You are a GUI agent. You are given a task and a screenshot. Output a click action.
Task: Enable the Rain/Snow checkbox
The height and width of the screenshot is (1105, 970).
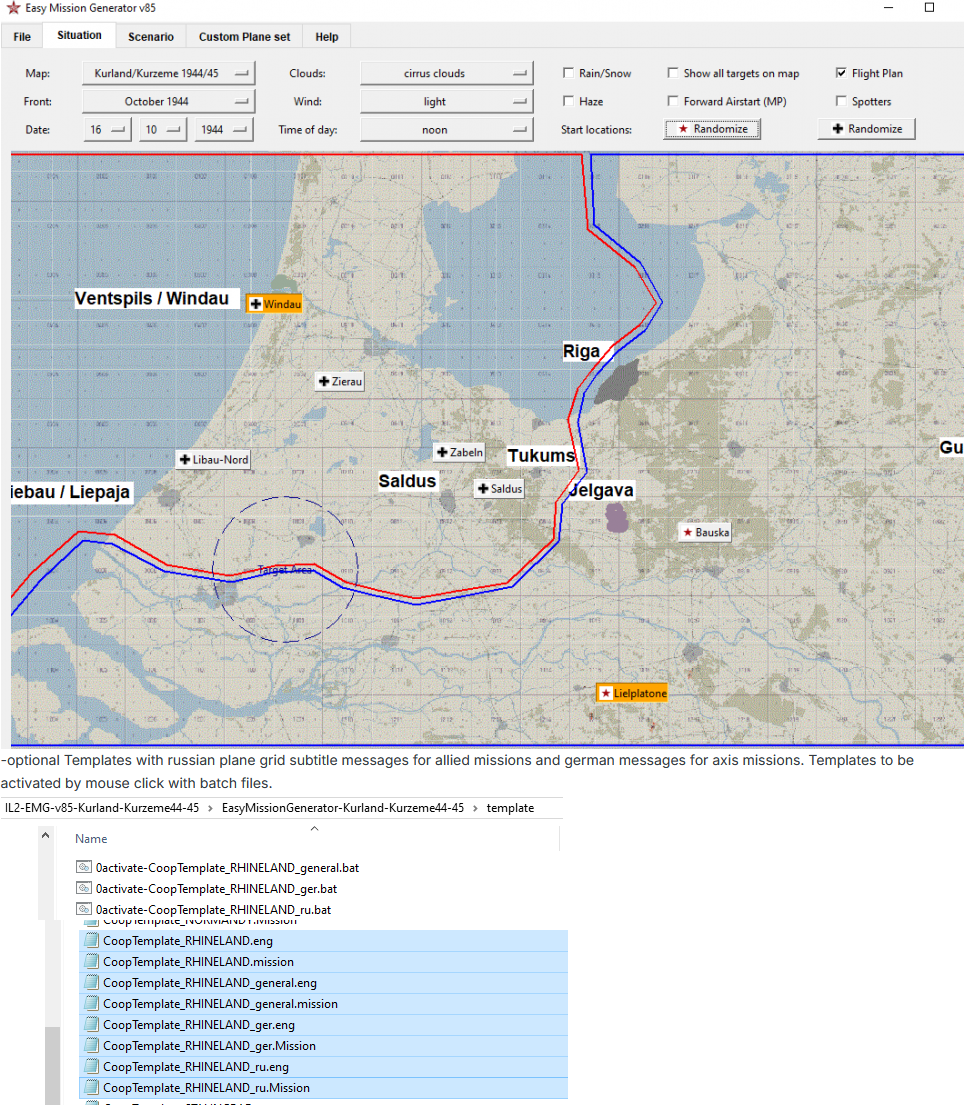(568, 73)
